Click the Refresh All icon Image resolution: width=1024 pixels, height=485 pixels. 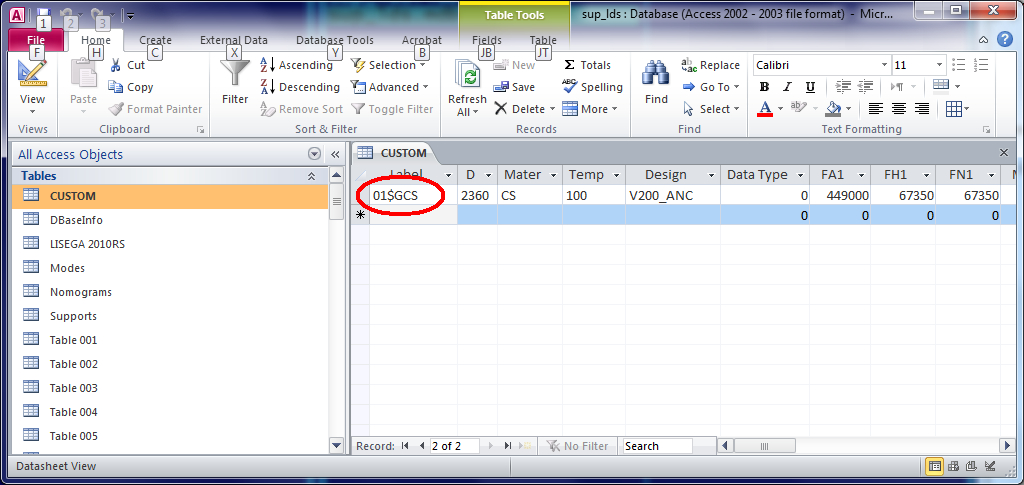tap(467, 75)
